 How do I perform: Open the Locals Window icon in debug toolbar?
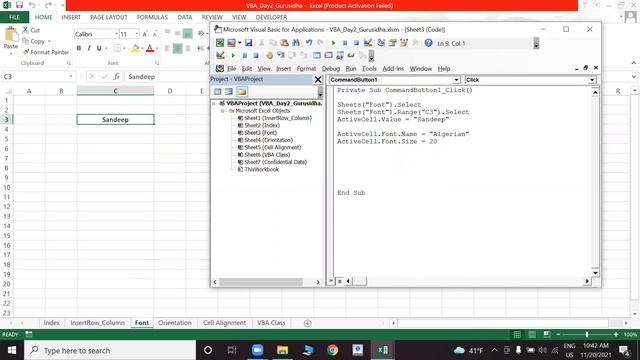(x=317, y=56)
